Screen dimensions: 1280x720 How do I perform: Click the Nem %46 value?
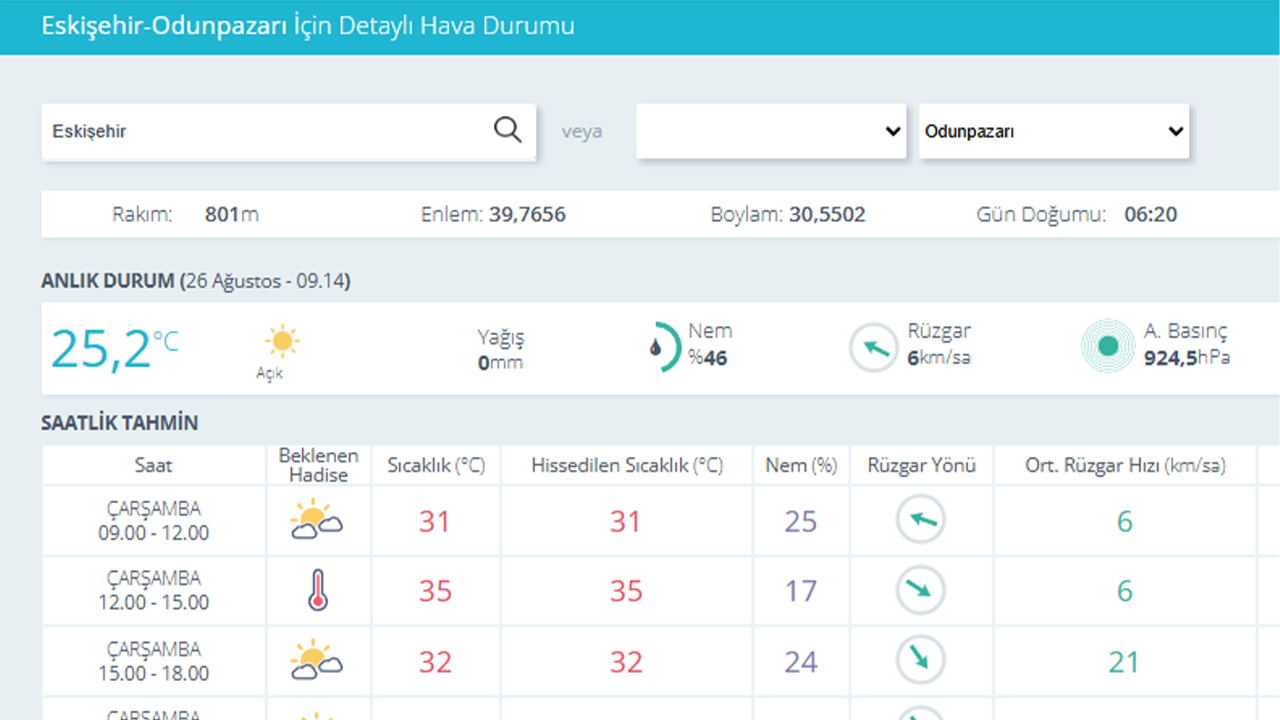(x=707, y=357)
